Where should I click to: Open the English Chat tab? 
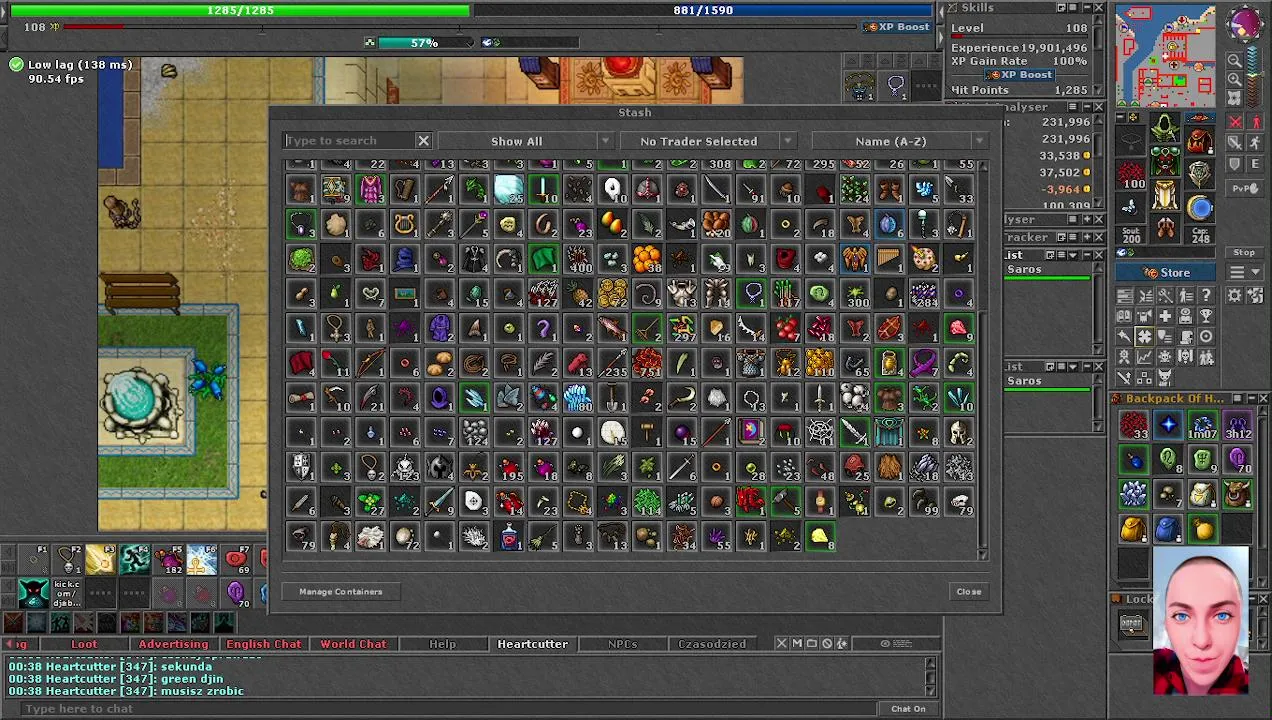pyautogui.click(x=263, y=644)
